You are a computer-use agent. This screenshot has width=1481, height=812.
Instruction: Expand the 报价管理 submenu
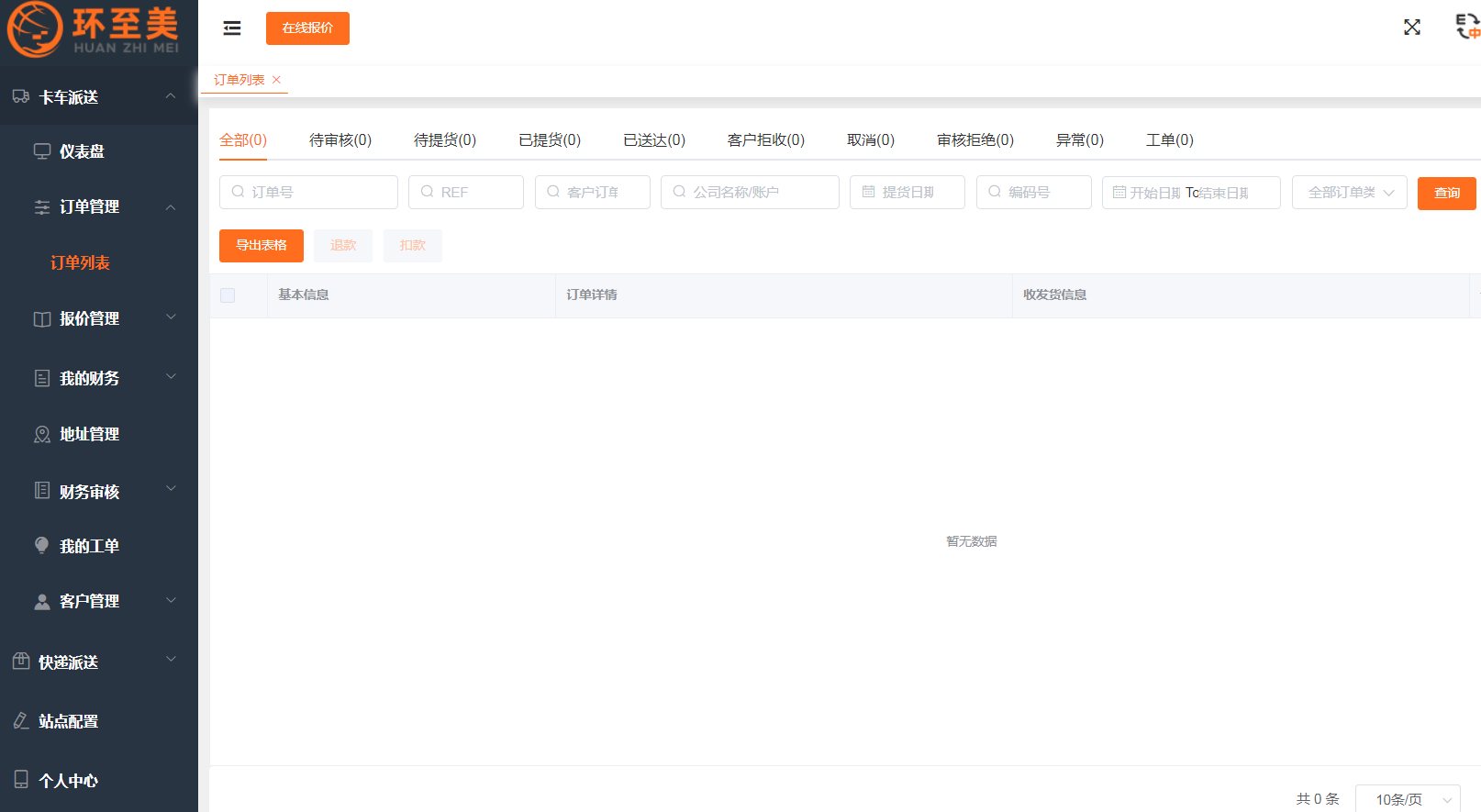pyautogui.click(x=171, y=317)
